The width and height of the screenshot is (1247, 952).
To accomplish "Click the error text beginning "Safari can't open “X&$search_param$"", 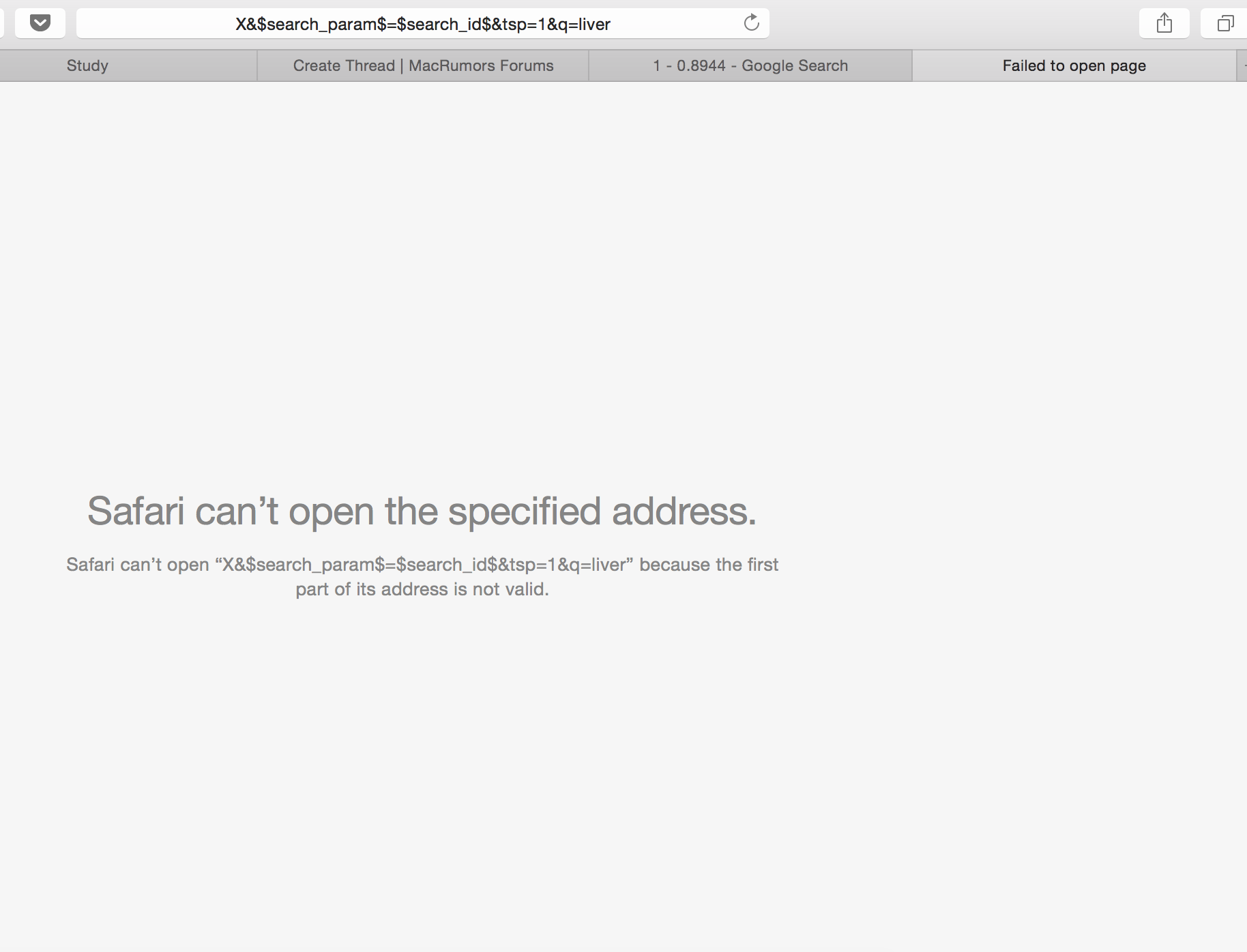I will coord(422,577).
